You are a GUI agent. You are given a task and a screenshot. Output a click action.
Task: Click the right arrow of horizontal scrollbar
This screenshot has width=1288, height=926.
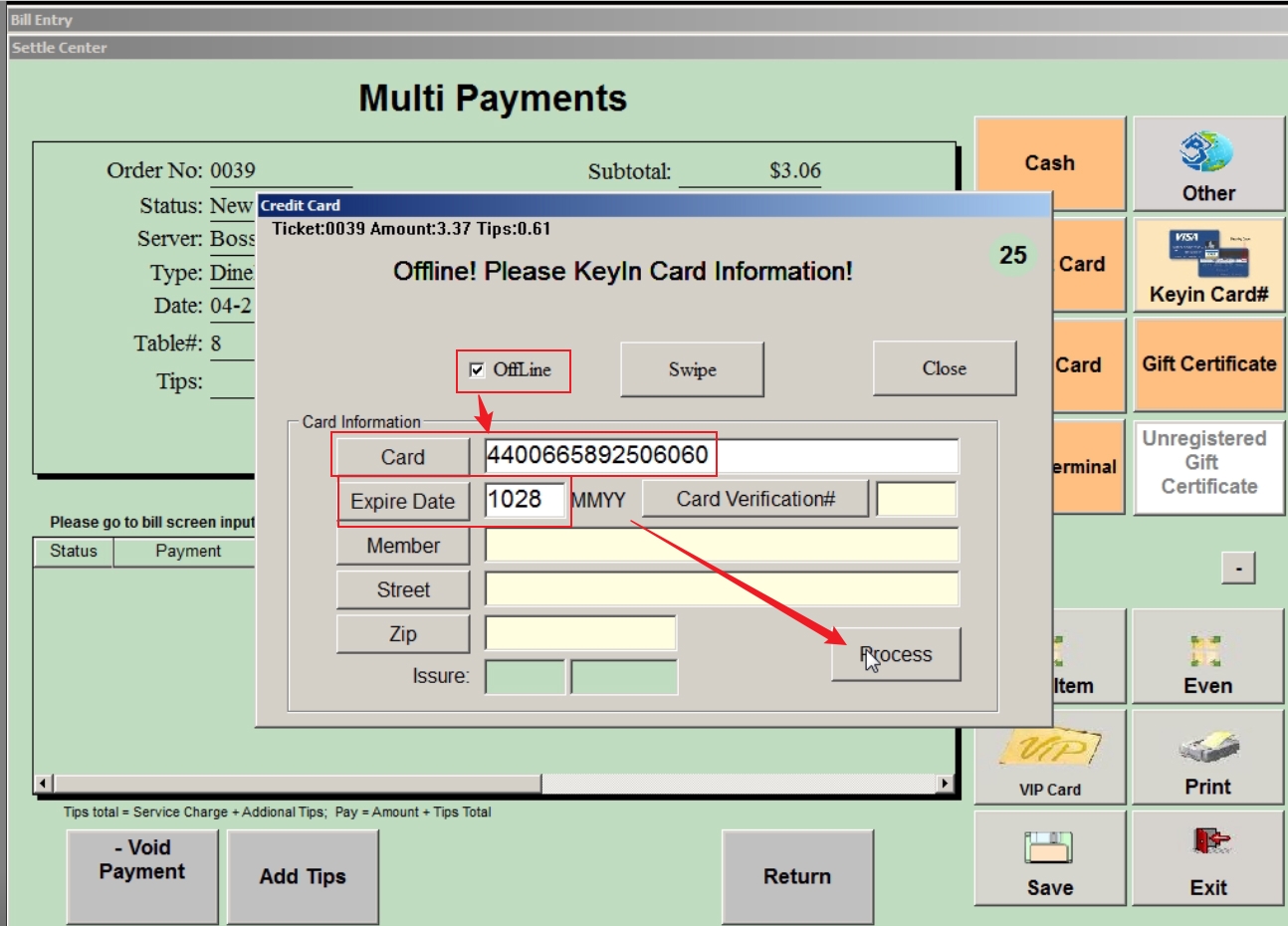(946, 784)
